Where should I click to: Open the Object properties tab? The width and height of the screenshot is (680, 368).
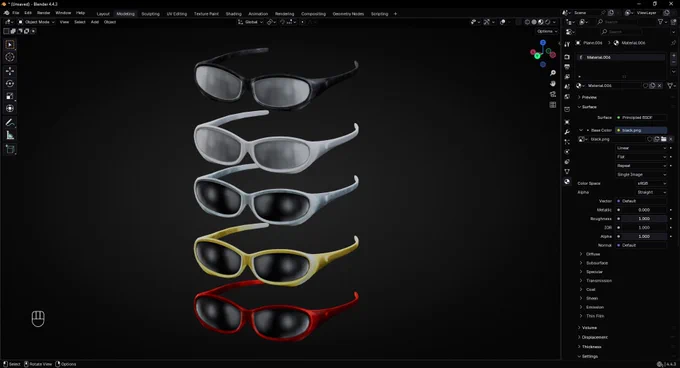(x=567, y=122)
